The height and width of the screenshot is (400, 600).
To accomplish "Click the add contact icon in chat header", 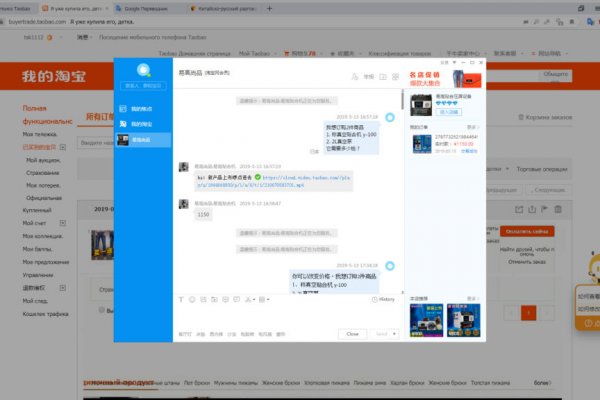I will (x=355, y=75).
